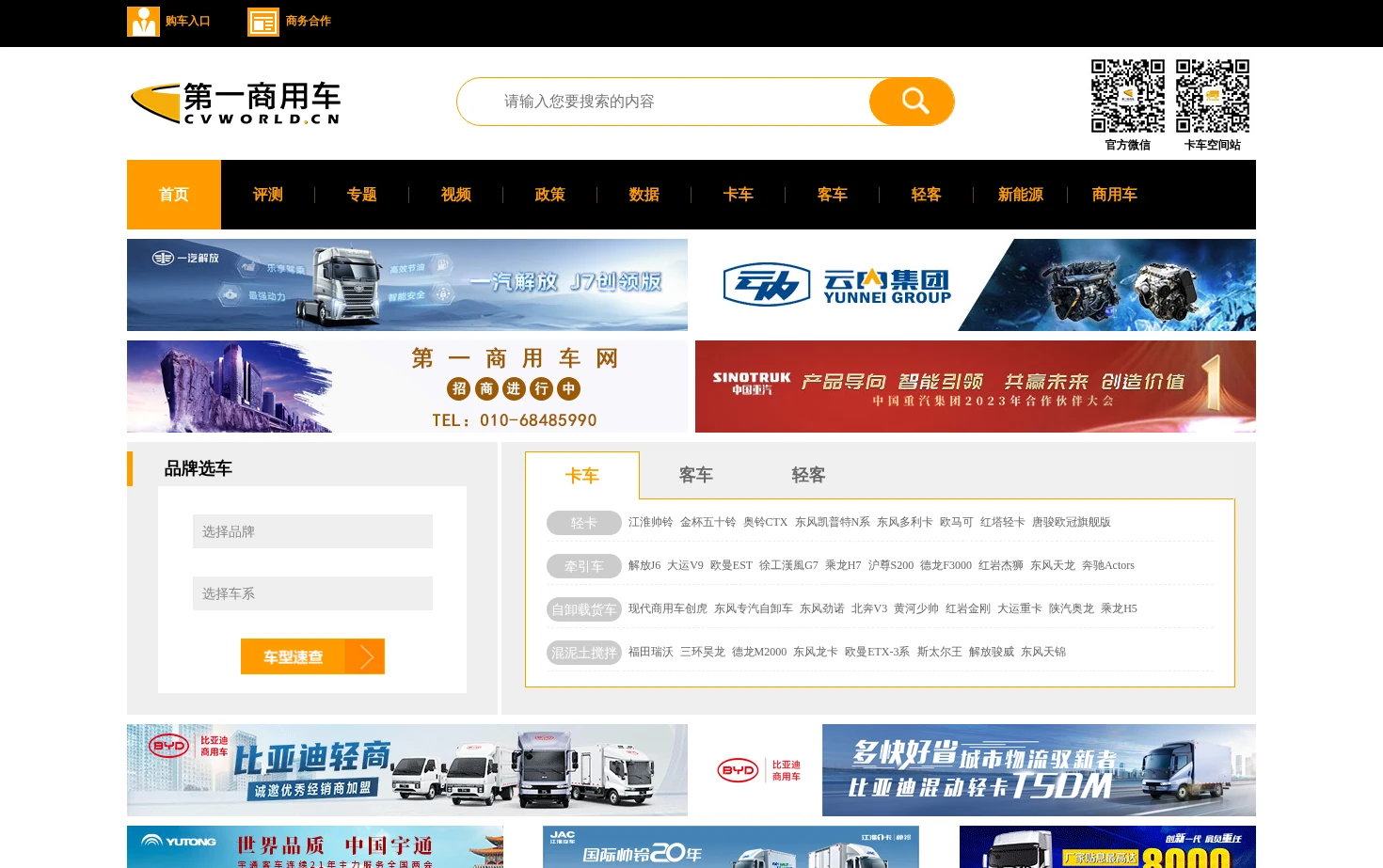Select the 客车 tab in the vehicle panel
Screen dimensions: 1383x868
point(696,476)
